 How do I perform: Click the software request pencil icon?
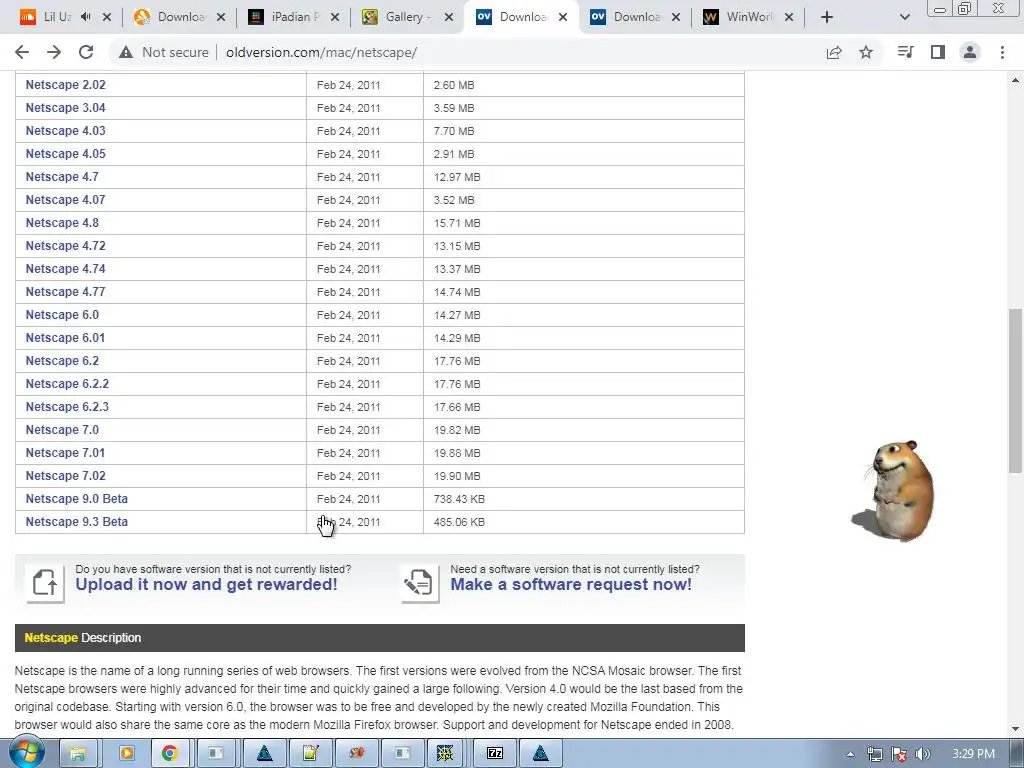pos(419,583)
